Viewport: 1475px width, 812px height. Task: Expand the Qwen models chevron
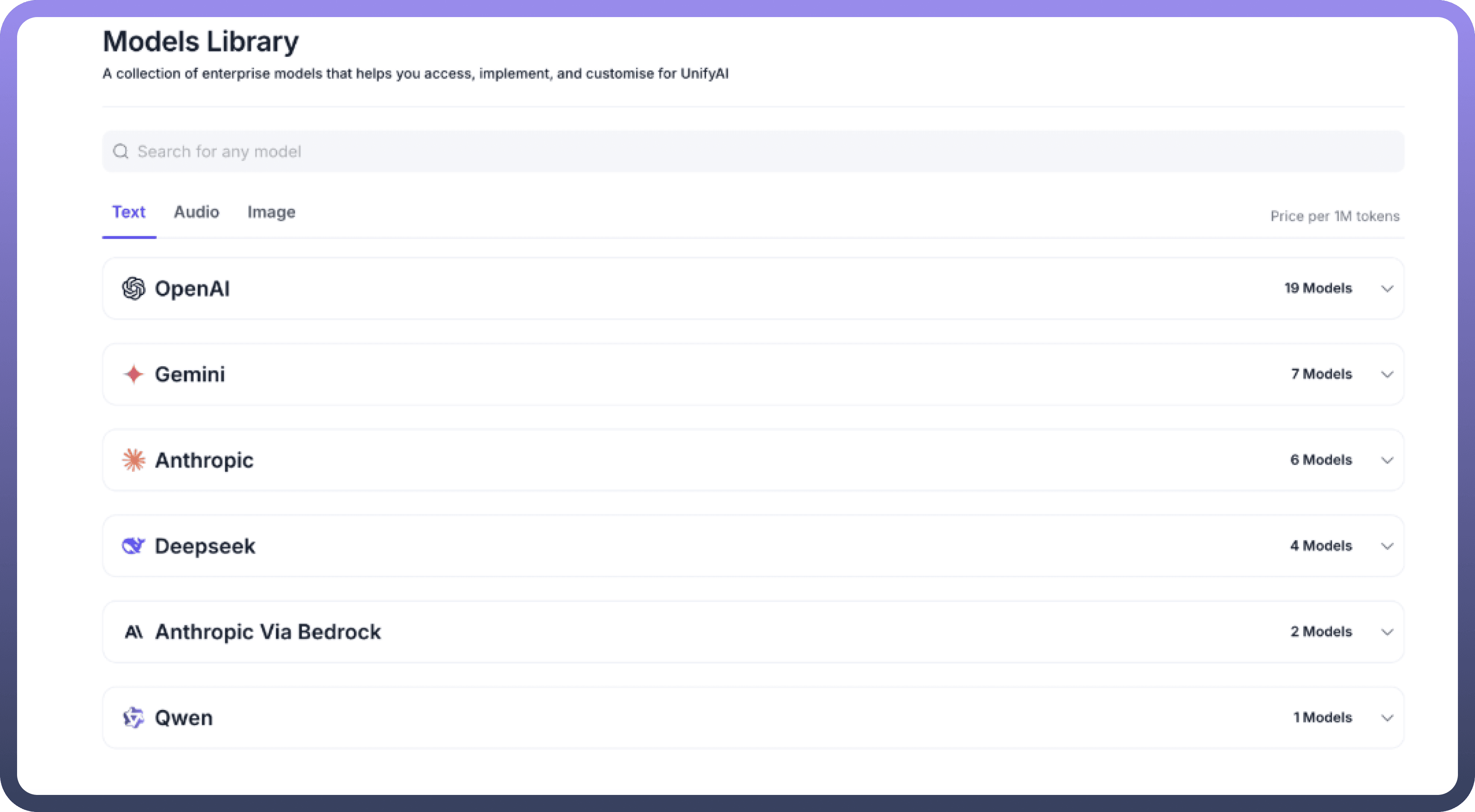(x=1387, y=718)
